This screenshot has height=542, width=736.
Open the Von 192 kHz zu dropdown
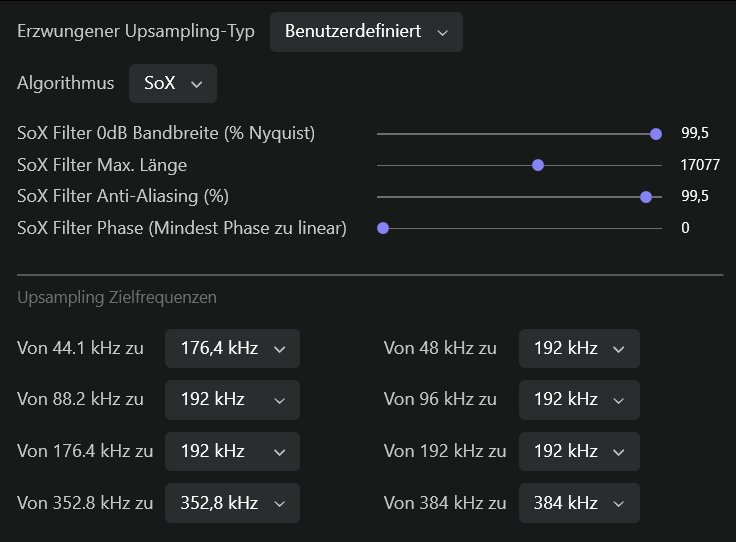pyautogui.click(x=578, y=451)
